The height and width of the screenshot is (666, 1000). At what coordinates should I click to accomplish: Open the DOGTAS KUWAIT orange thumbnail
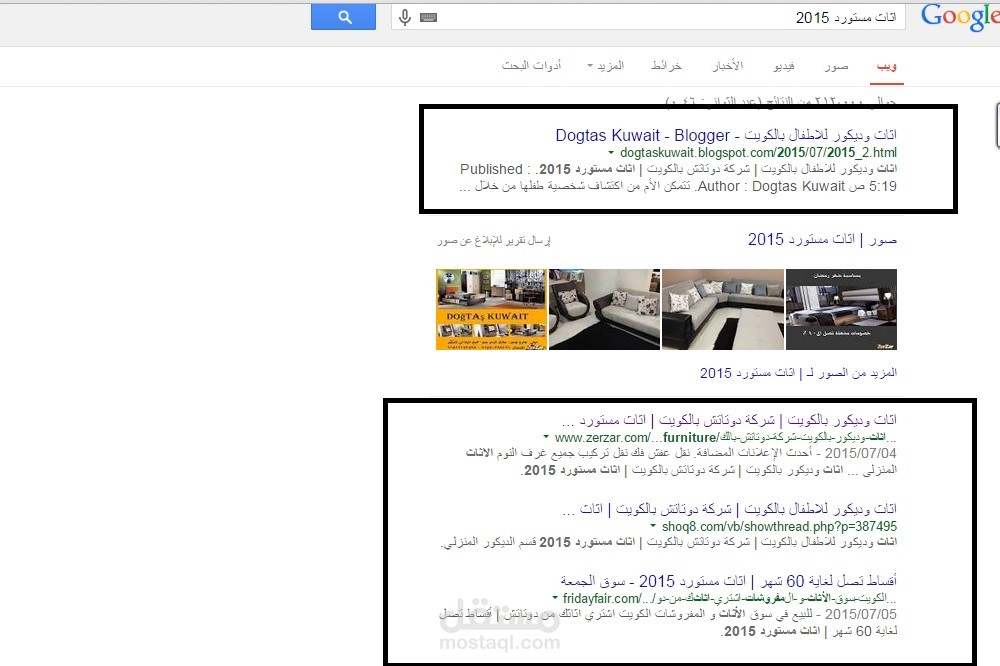click(491, 309)
